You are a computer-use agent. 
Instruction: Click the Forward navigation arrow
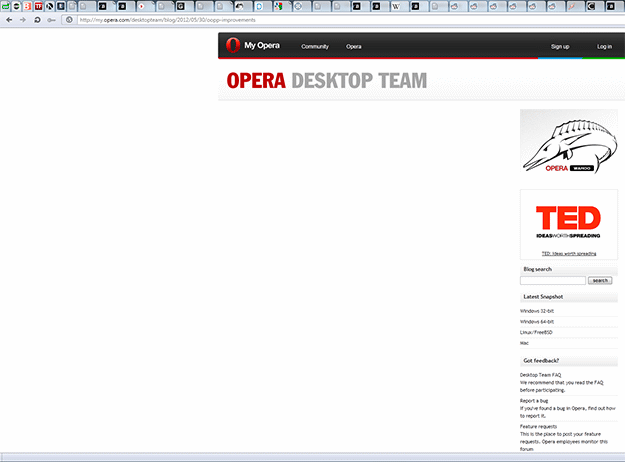pos(22,19)
